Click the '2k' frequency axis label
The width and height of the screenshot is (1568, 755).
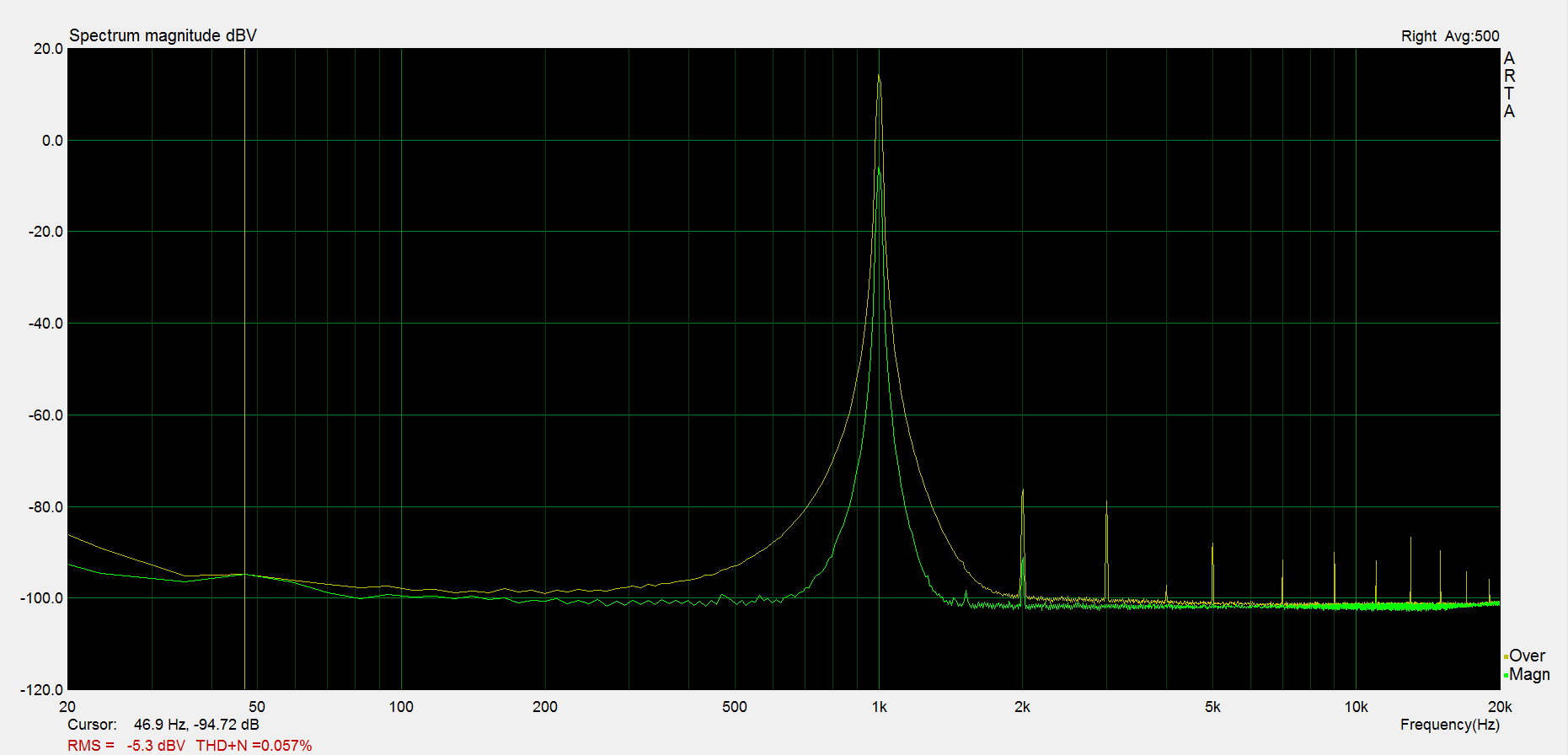pyautogui.click(x=1022, y=707)
